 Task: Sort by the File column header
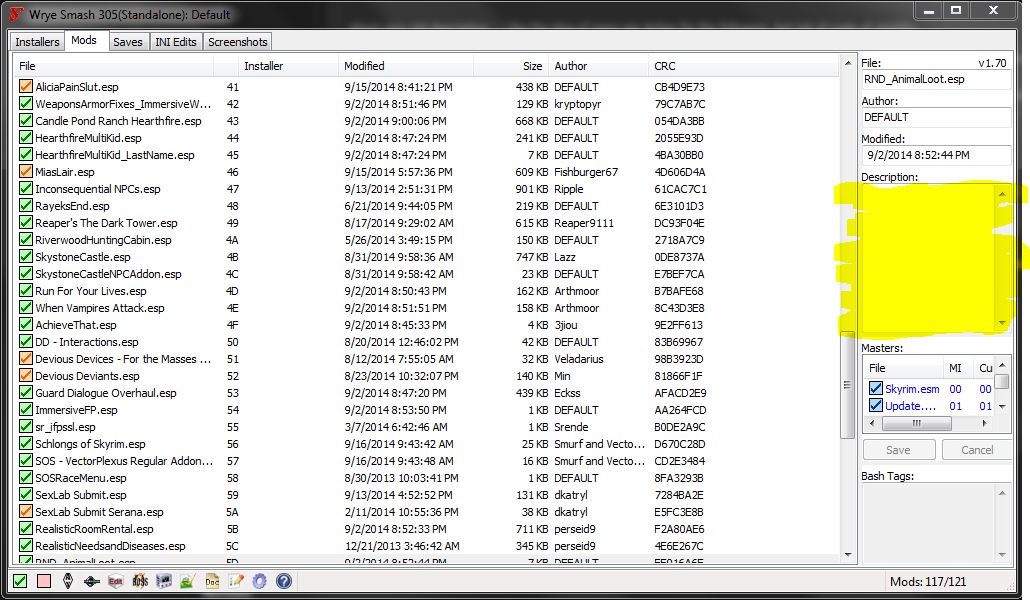coord(114,66)
